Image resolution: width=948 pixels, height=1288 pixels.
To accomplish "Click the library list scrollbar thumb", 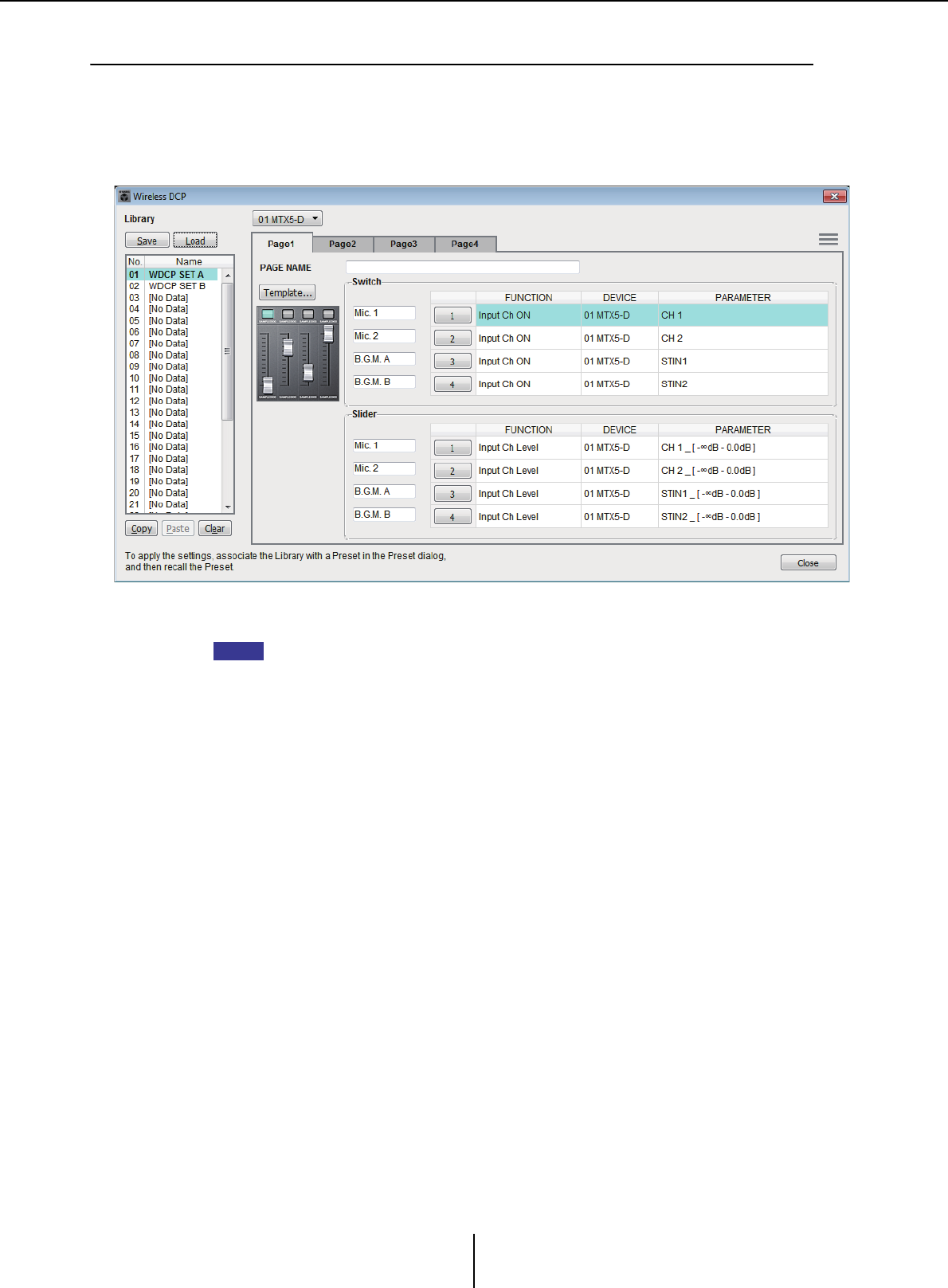I will click(x=228, y=350).
